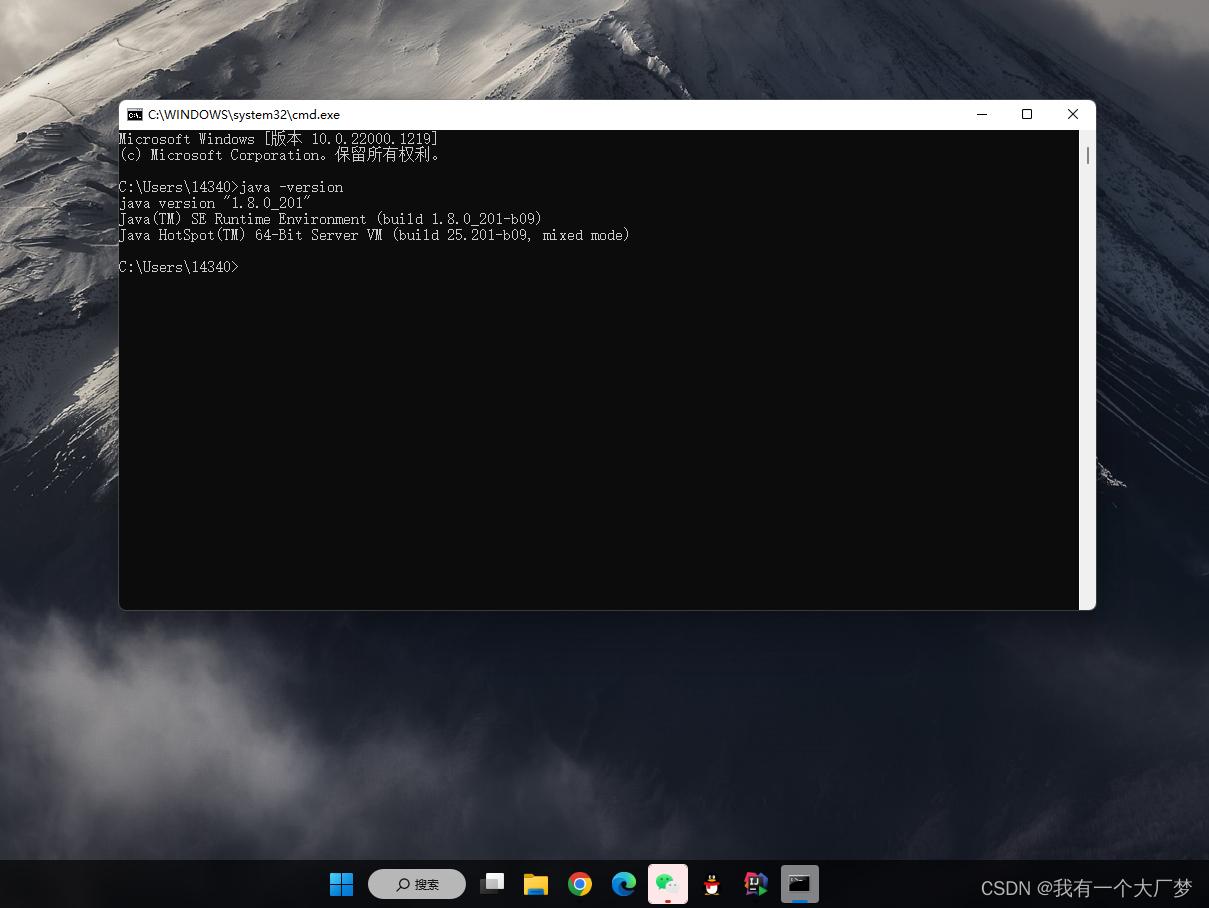Click the cmd.exe icon in the title bar

click(x=134, y=114)
